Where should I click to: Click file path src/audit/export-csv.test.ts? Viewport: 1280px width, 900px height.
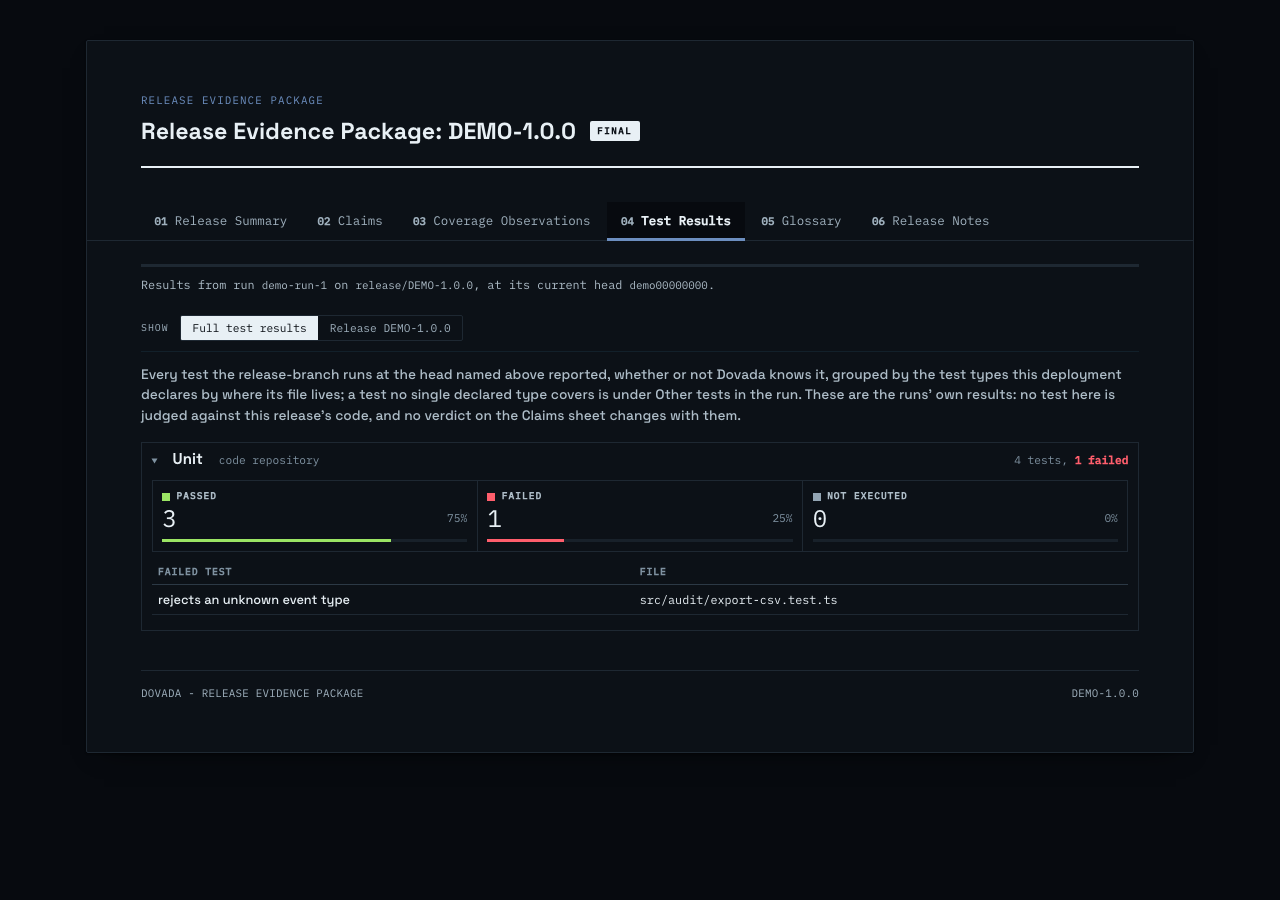pyautogui.click(x=738, y=600)
